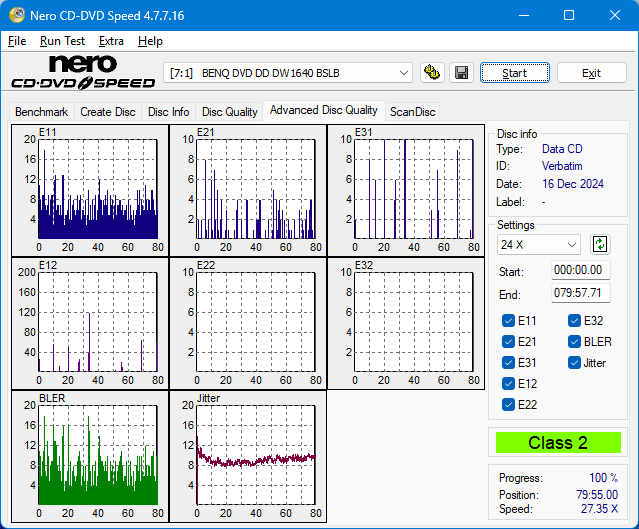The image size is (639, 529).
Task: Click the E12 error graph
Action: pos(90,323)
